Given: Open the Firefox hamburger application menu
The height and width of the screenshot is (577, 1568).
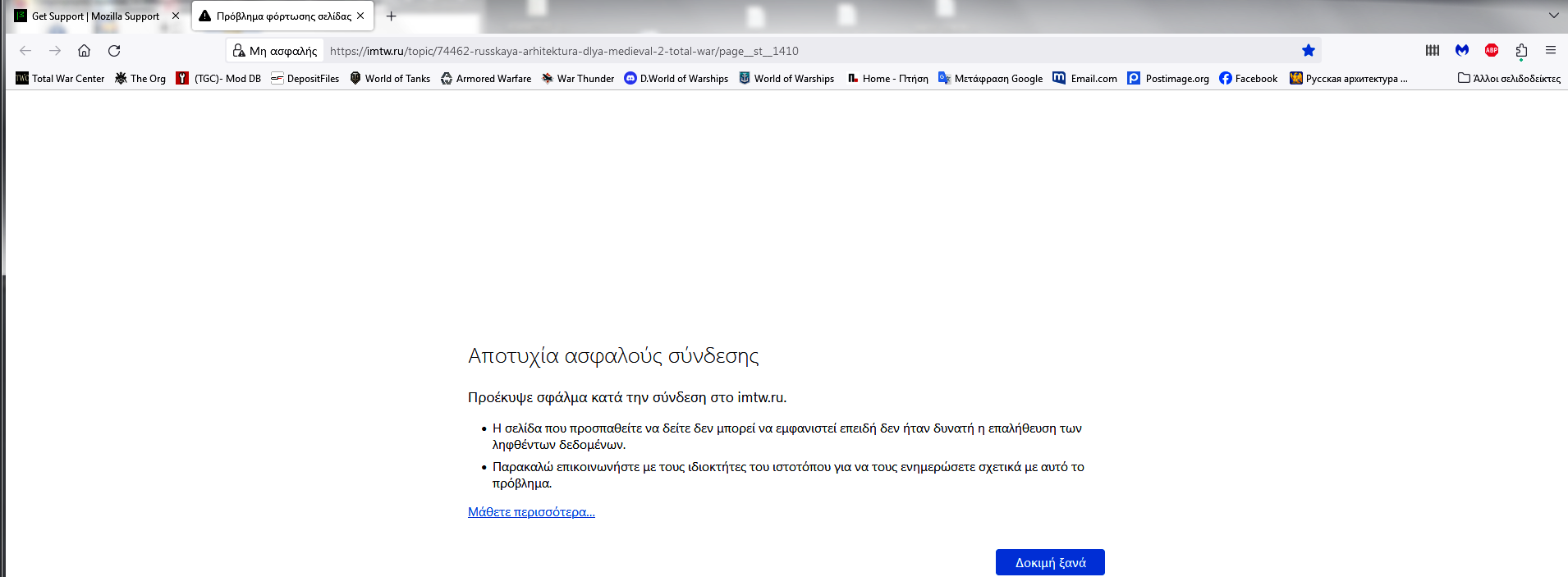Looking at the screenshot, I should 1551,51.
